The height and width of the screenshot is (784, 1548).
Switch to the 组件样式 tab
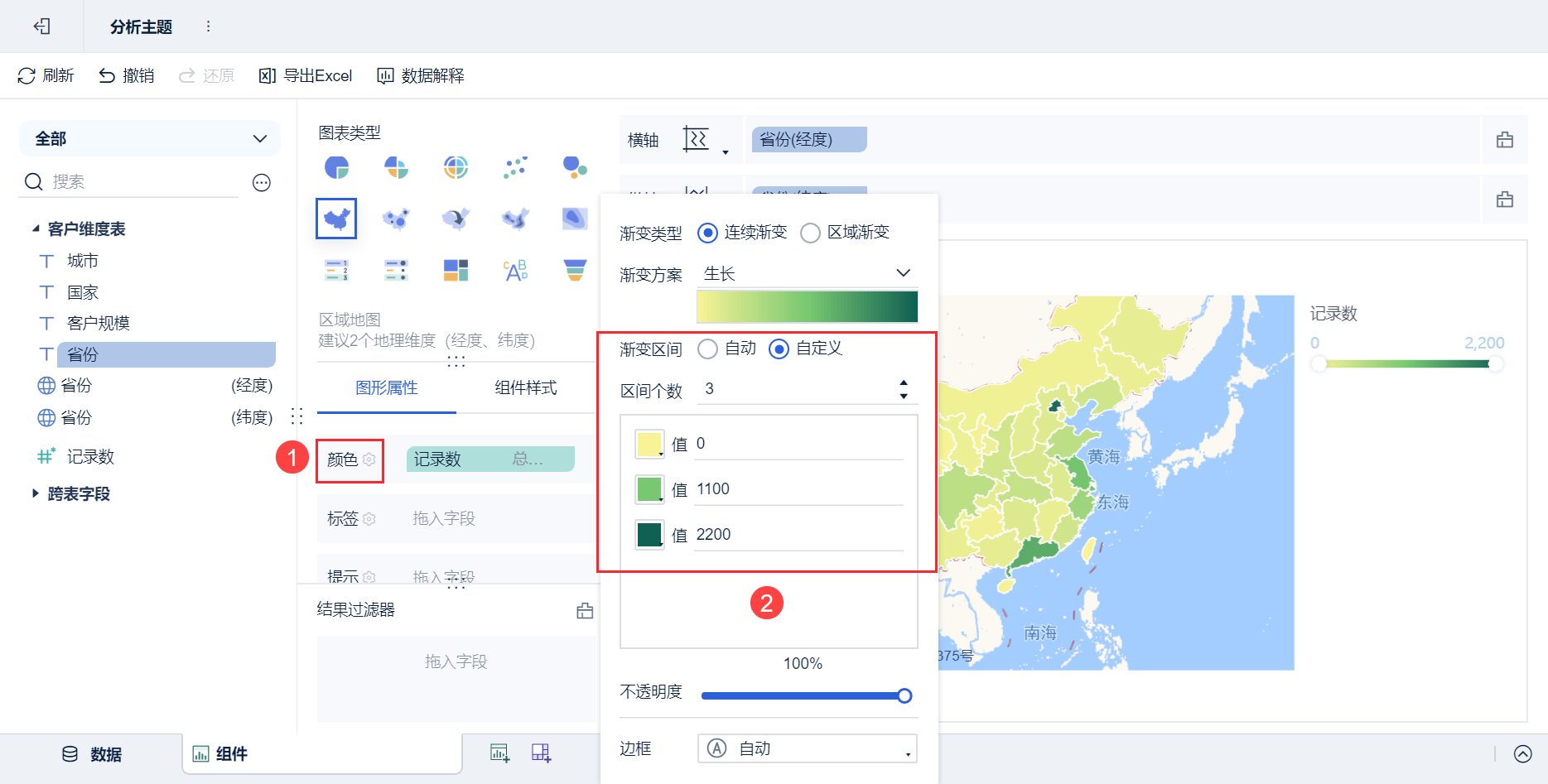[525, 387]
